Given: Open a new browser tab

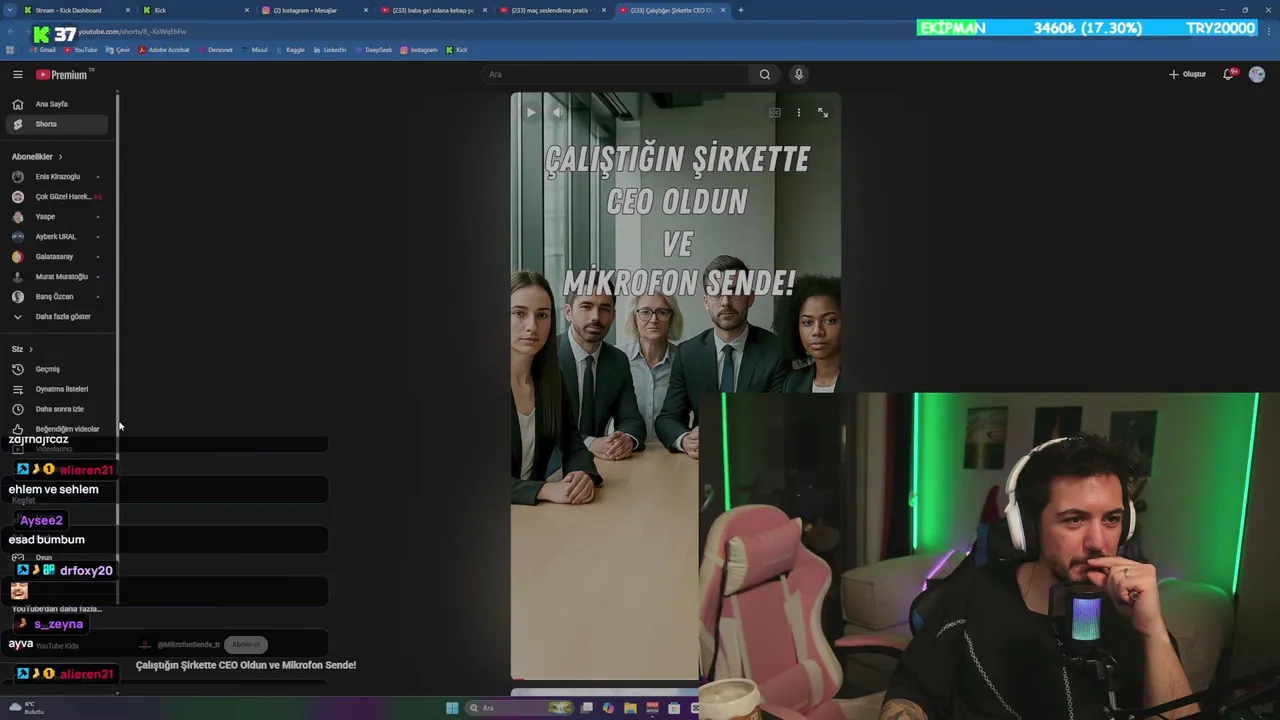Looking at the screenshot, I should (x=741, y=10).
